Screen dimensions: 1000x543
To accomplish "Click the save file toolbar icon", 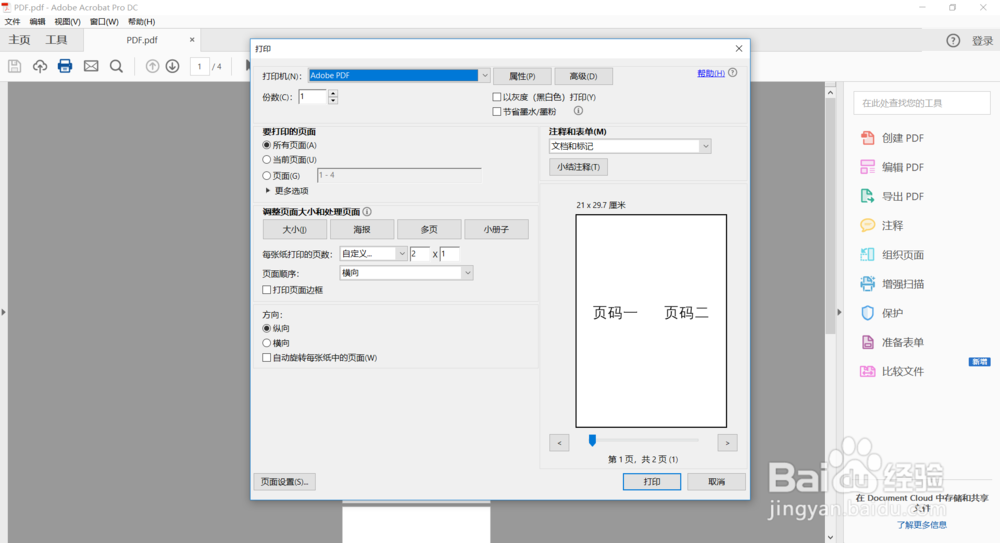I will [x=14, y=66].
